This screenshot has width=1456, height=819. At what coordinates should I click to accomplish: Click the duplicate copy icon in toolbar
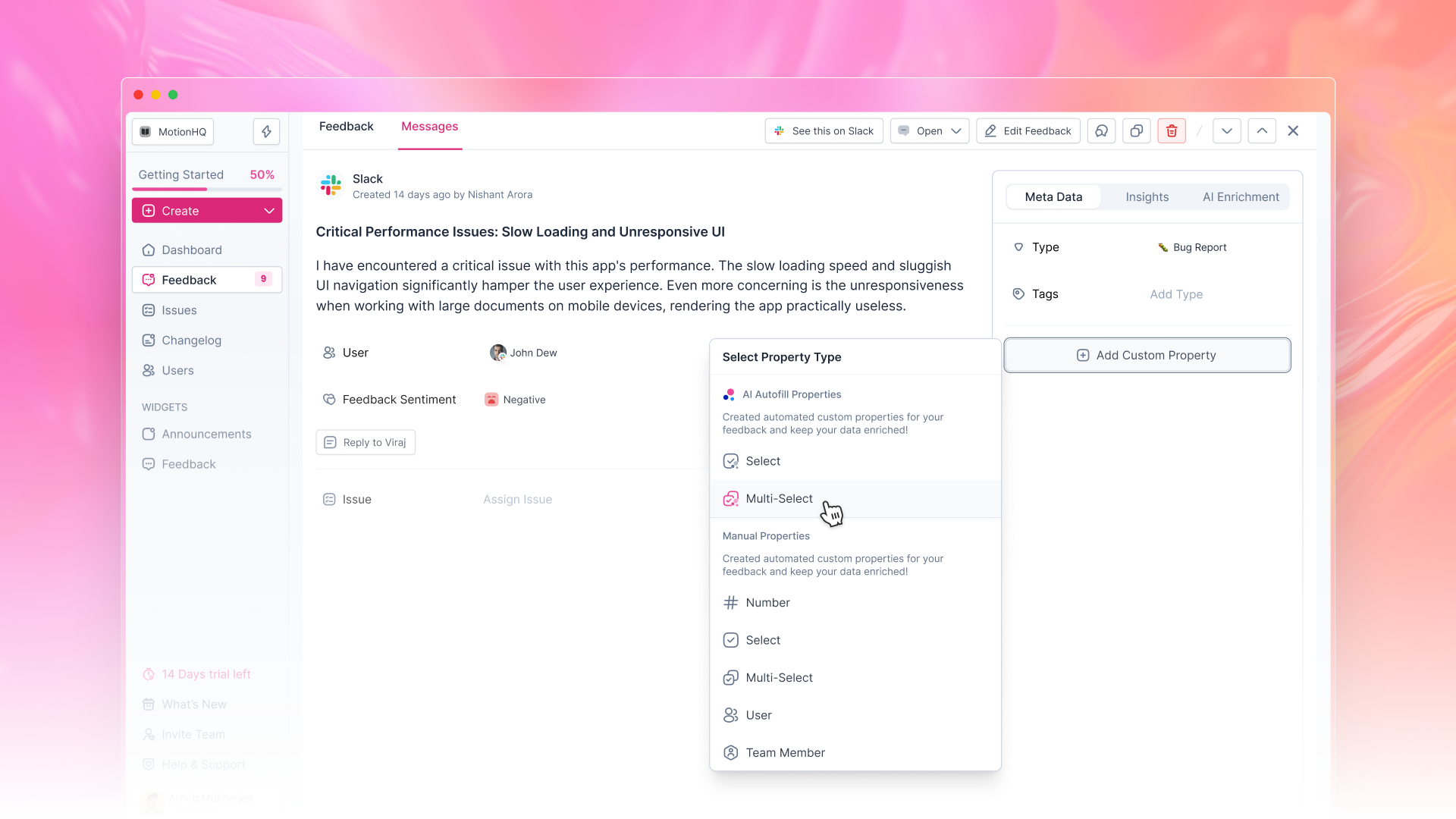(x=1136, y=131)
